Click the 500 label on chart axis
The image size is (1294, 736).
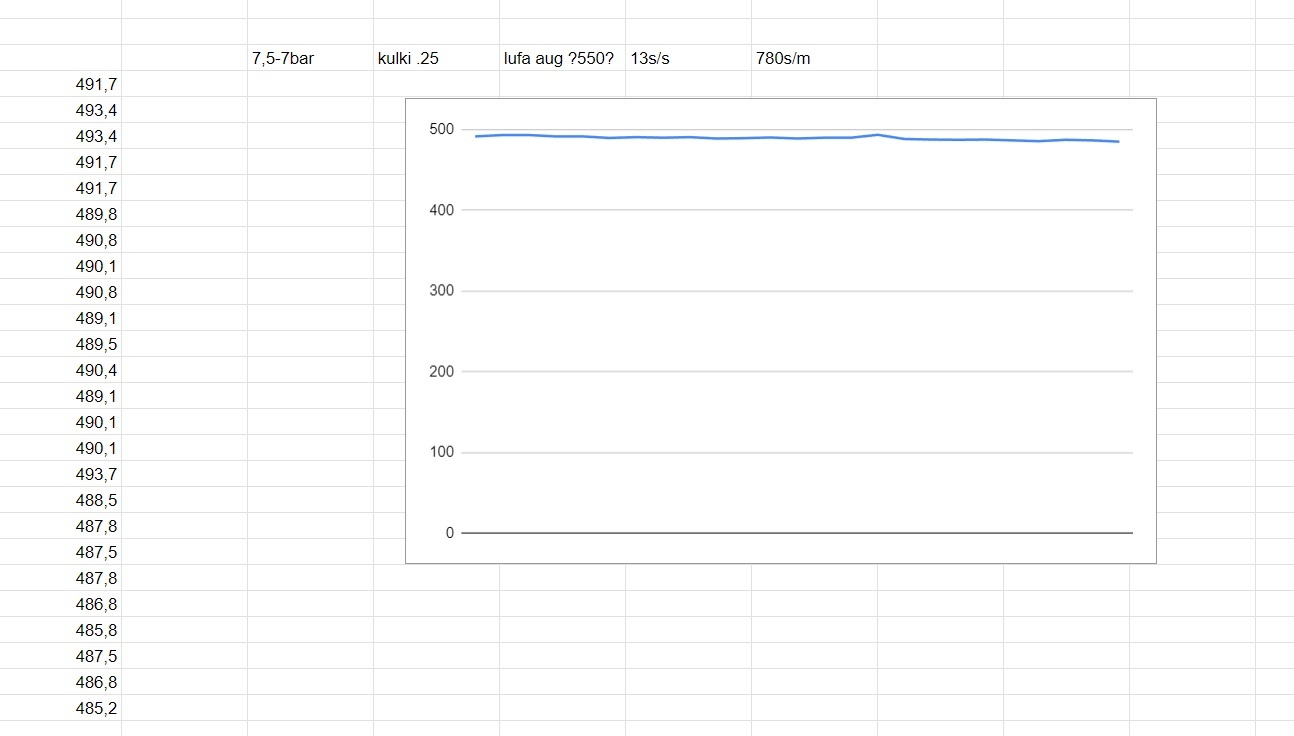441,130
